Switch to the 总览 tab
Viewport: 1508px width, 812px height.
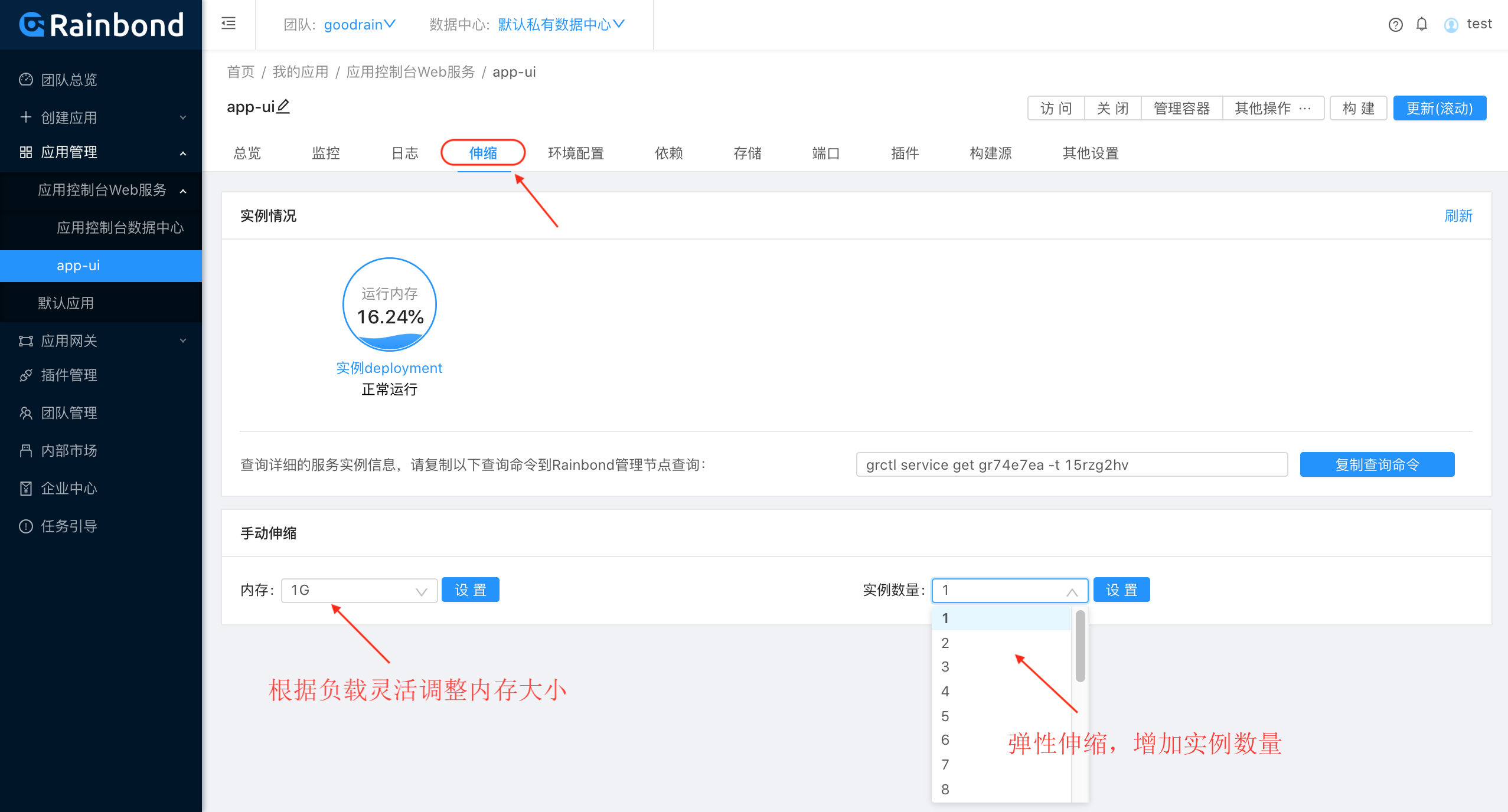[x=247, y=153]
